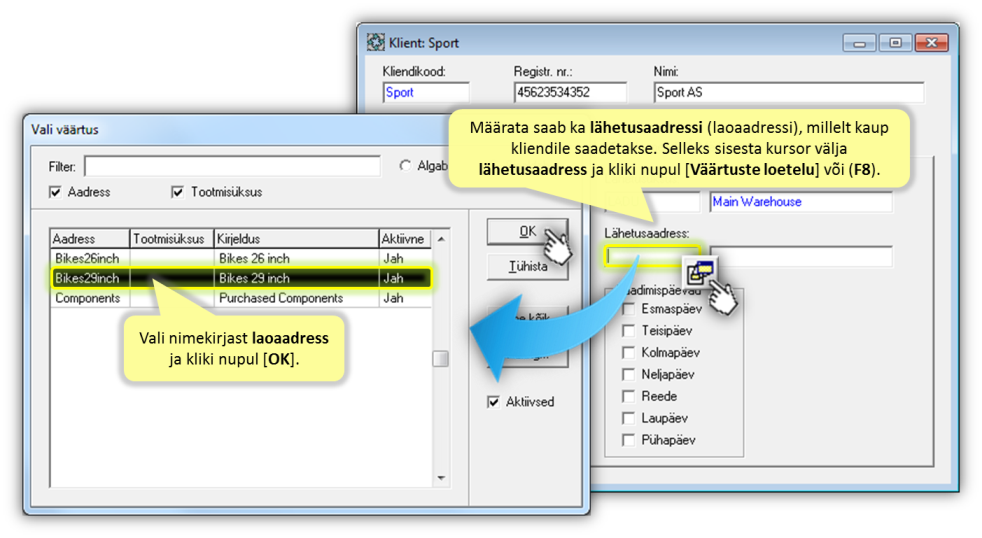Maximize the Klient: Sport window
Screen dimensions: 982x538
[896, 43]
